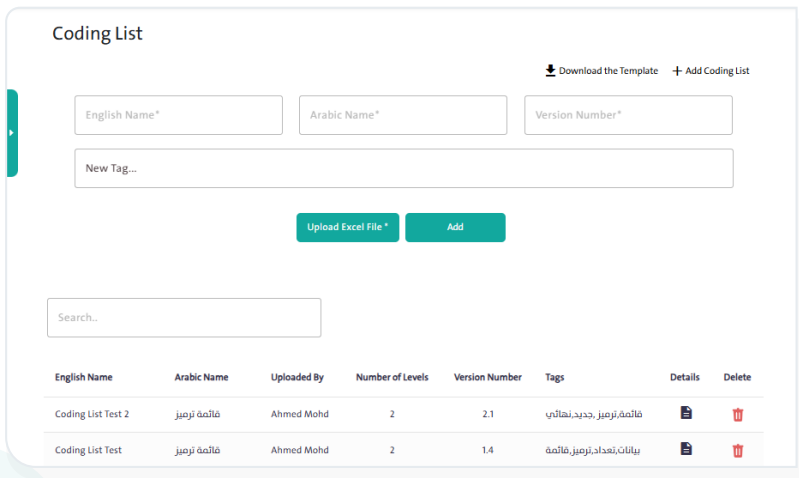Screen dimensions: 804x478
Task: Click the plus icon for Add Coding List
Action: 677,71
